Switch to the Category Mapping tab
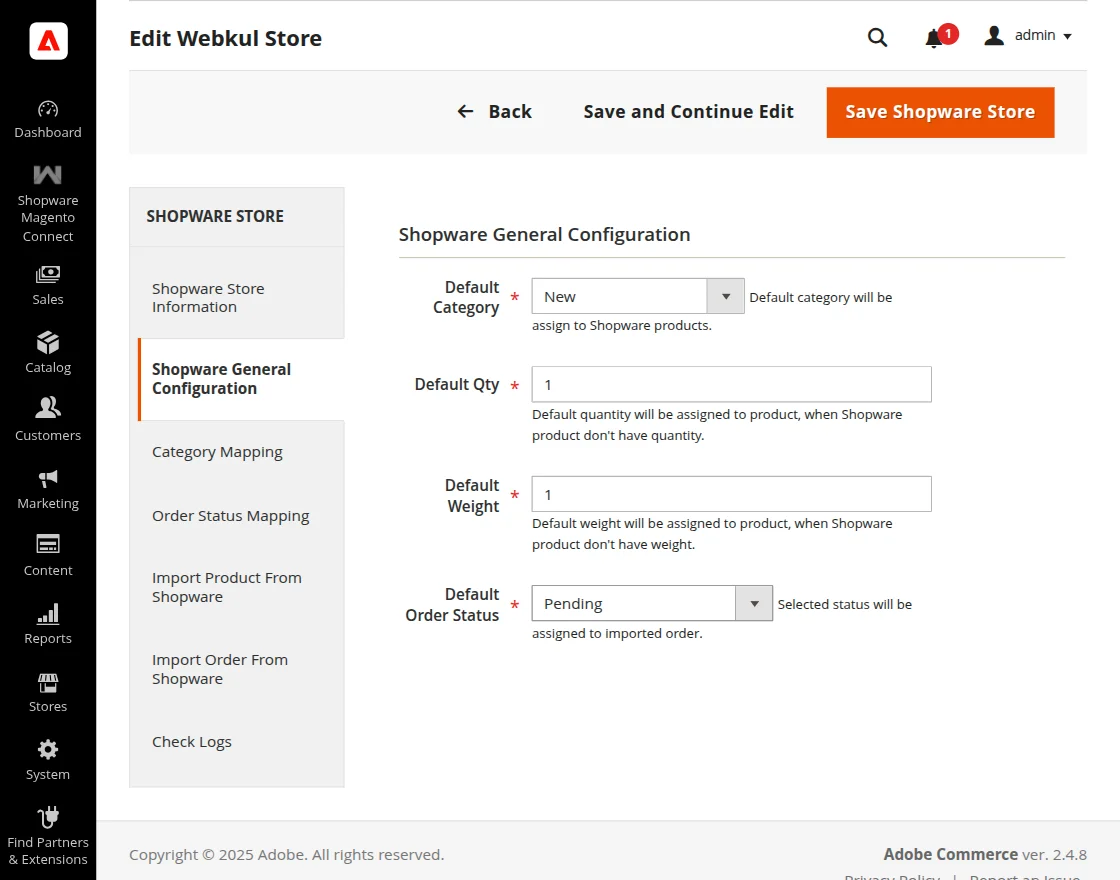Image resolution: width=1120 pixels, height=880 pixels. click(217, 452)
